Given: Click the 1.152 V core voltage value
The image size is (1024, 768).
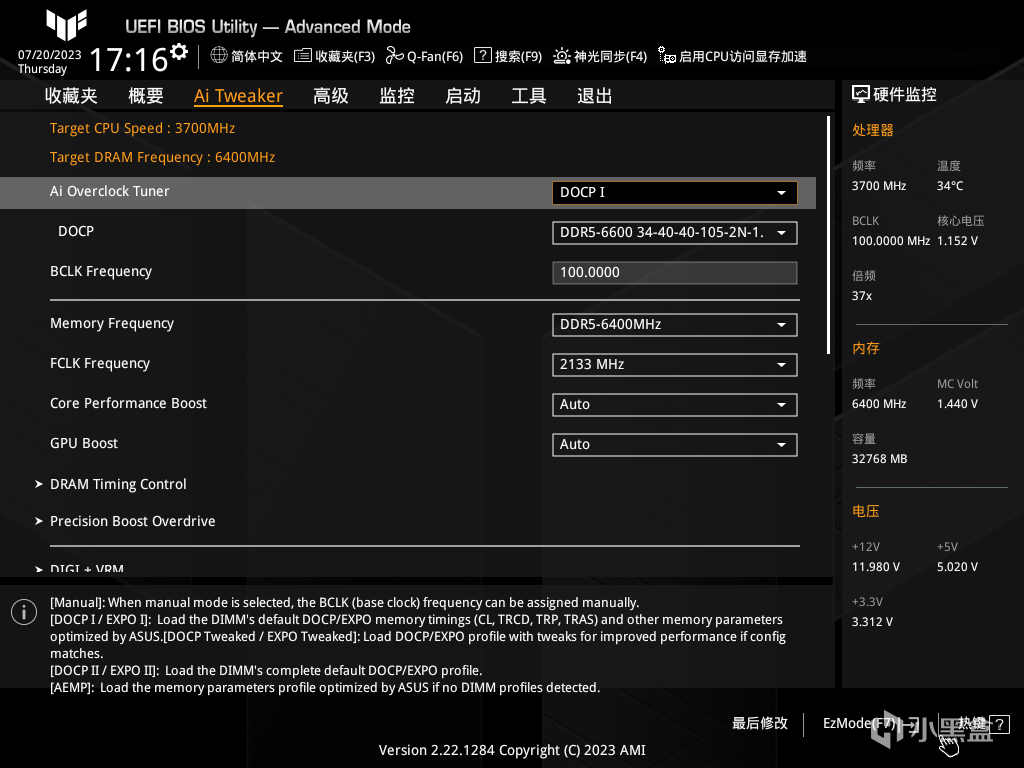Looking at the screenshot, I should click(957, 241).
